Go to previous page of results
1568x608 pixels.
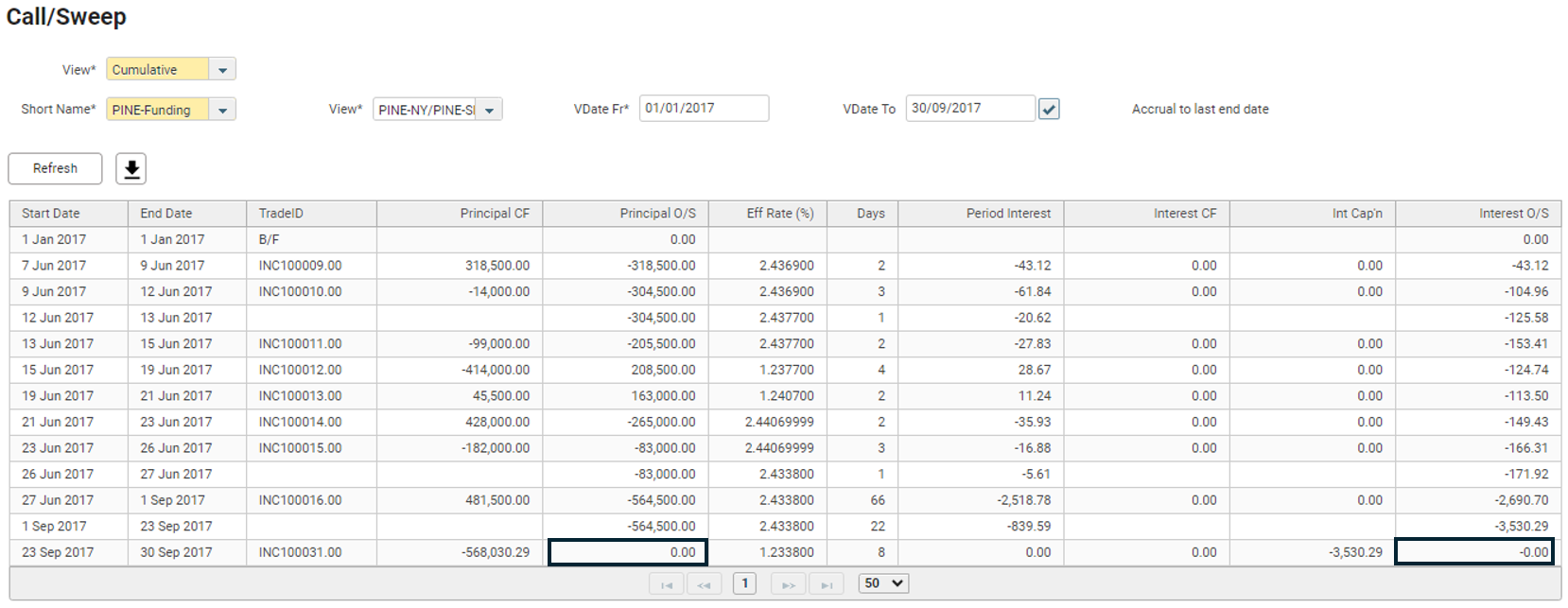[x=704, y=584]
